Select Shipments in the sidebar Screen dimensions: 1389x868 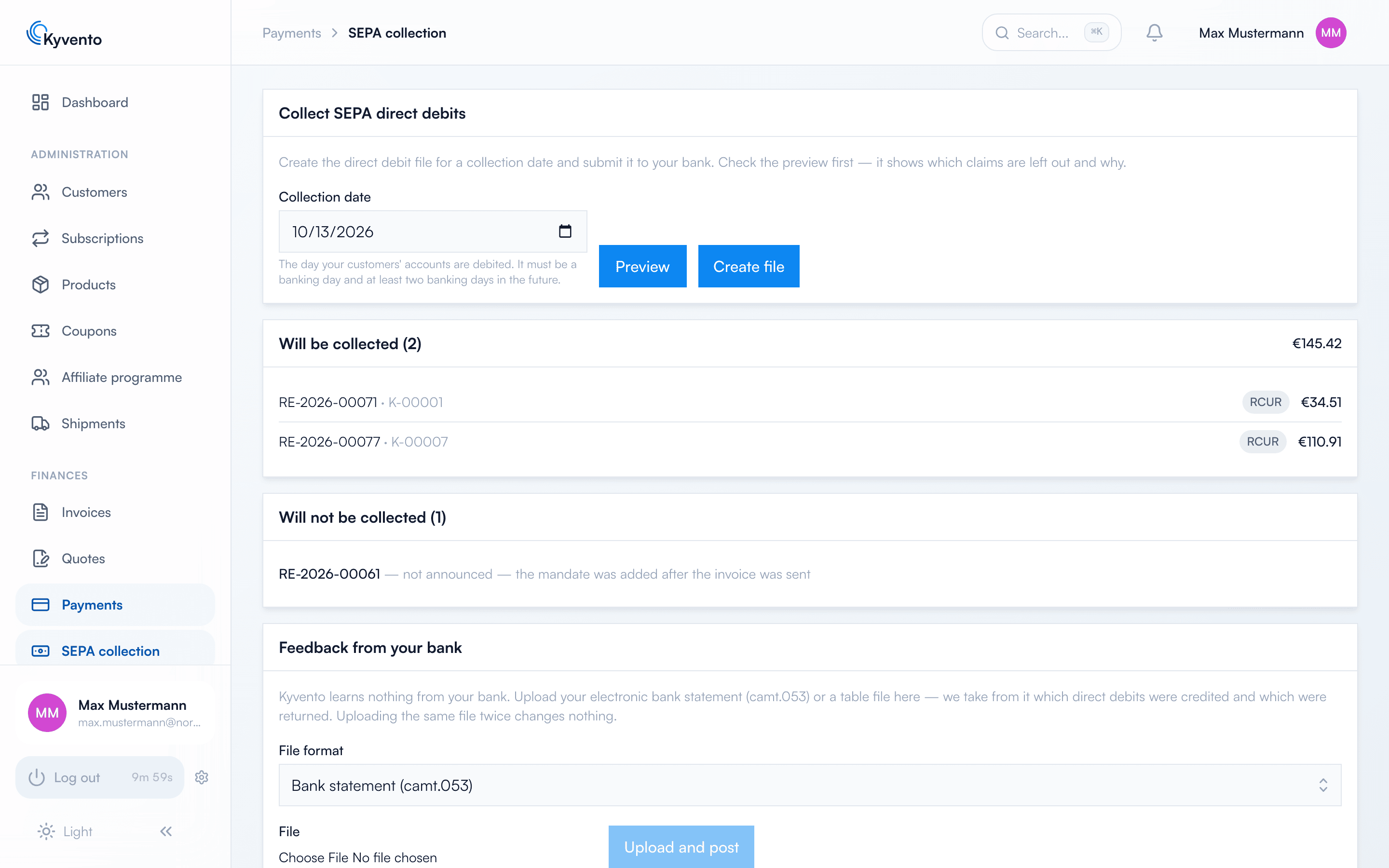pos(115,423)
